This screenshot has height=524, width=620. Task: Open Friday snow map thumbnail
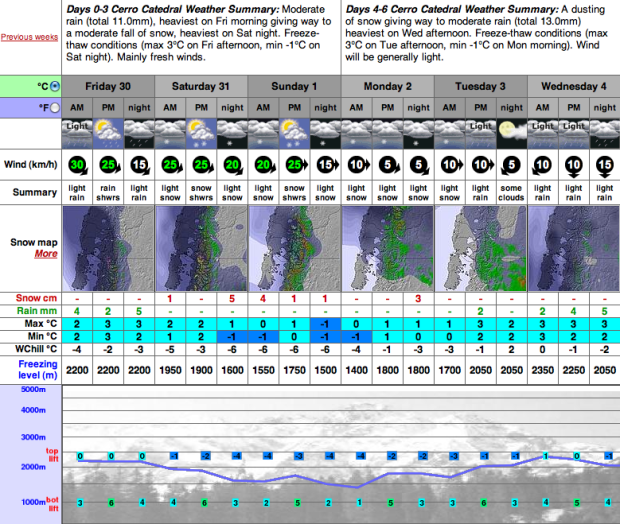coord(108,248)
